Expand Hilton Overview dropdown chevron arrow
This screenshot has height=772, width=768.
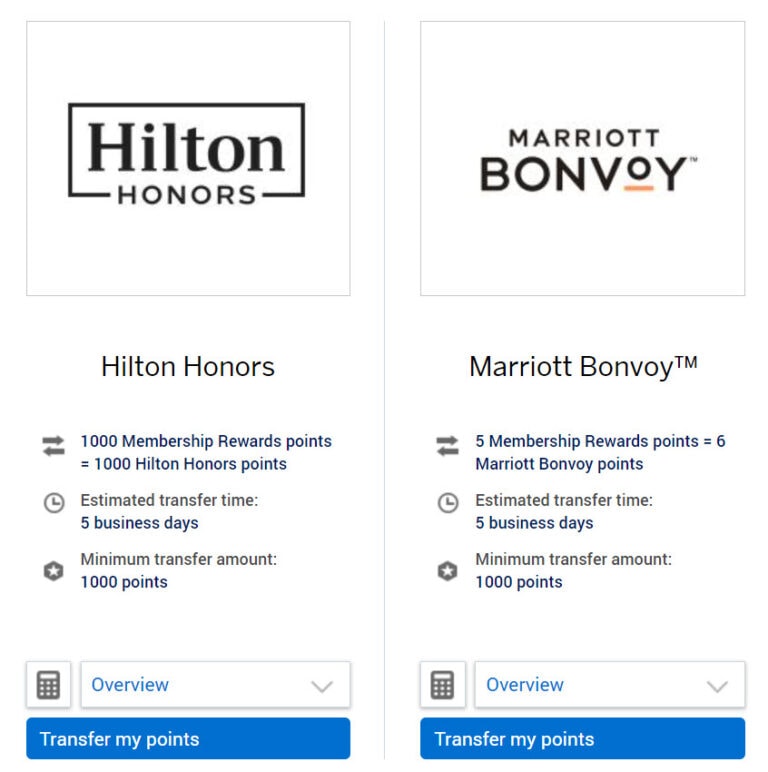click(322, 686)
